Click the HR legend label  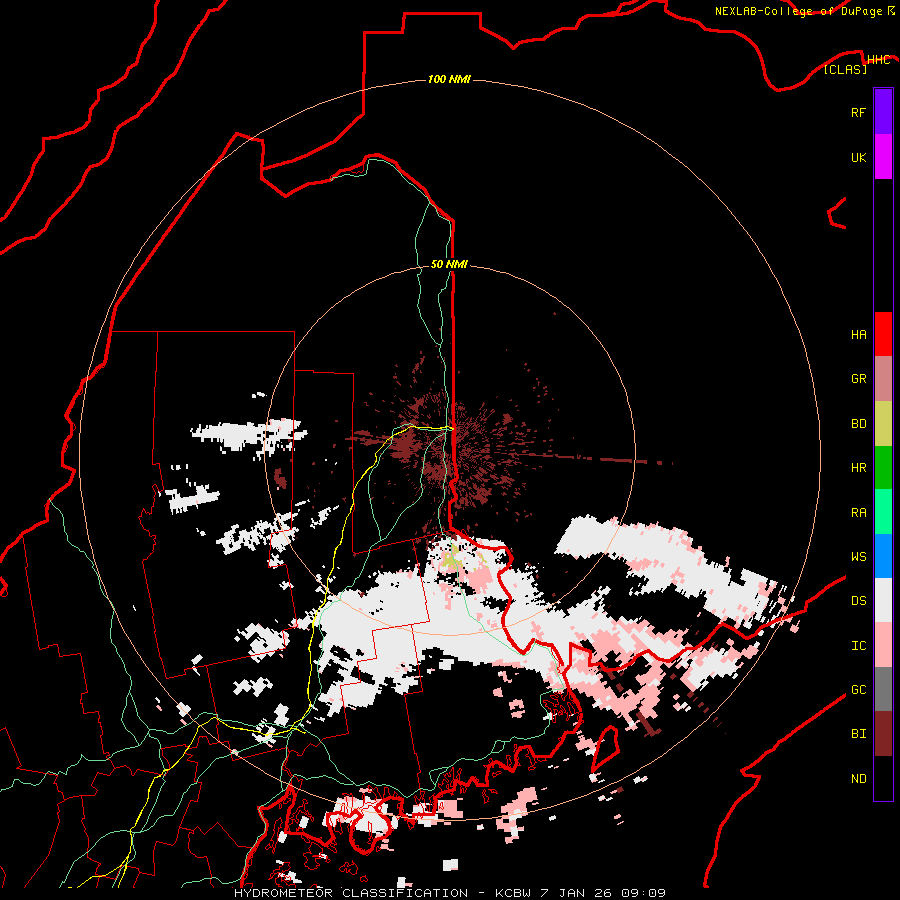click(858, 468)
